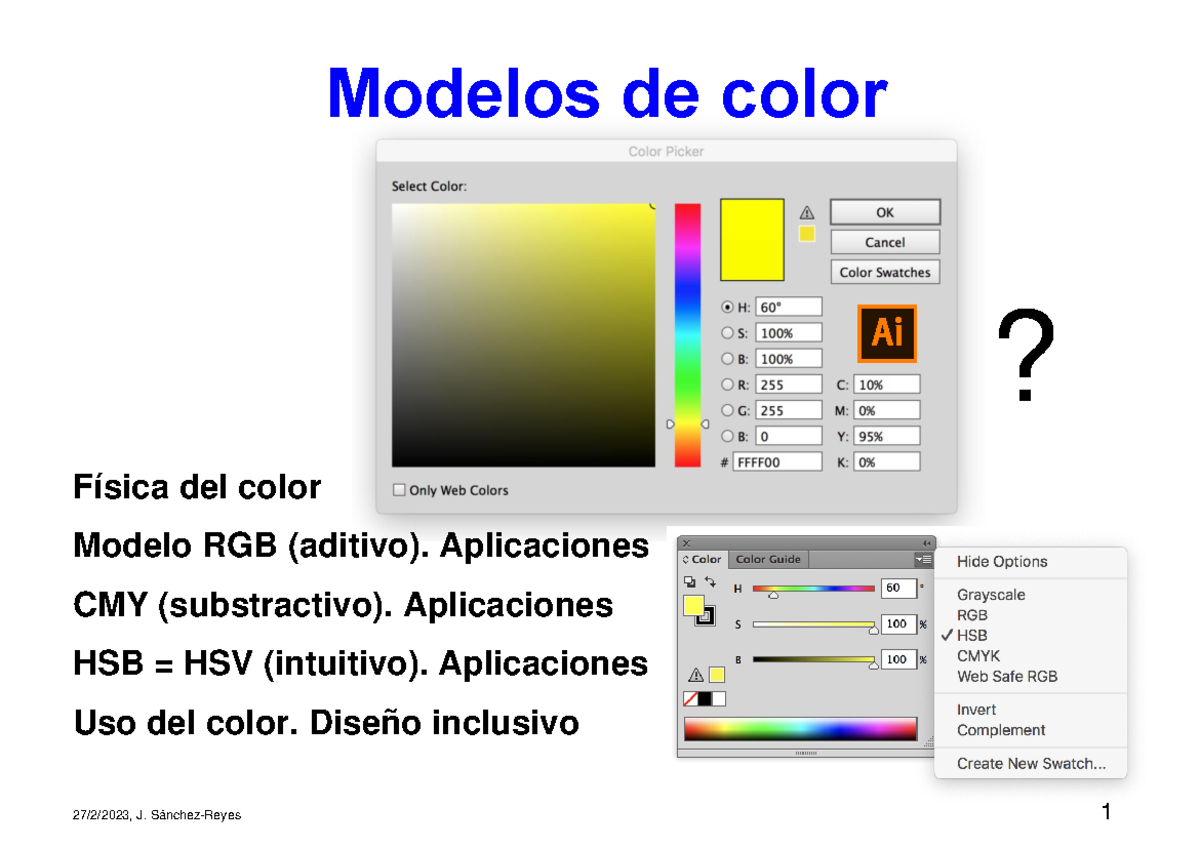Image resolution: width=1200 pixels, height=848 pixels.
Task: Click the Hue slider in the Color panel
Action: (814, 588)
